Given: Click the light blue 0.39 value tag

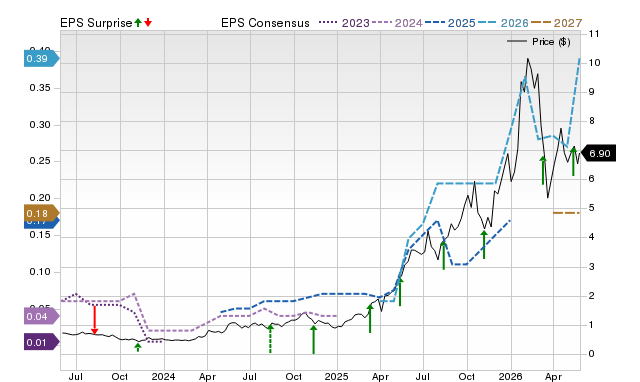Looking at the screenshot, I should tap(41, 59).
